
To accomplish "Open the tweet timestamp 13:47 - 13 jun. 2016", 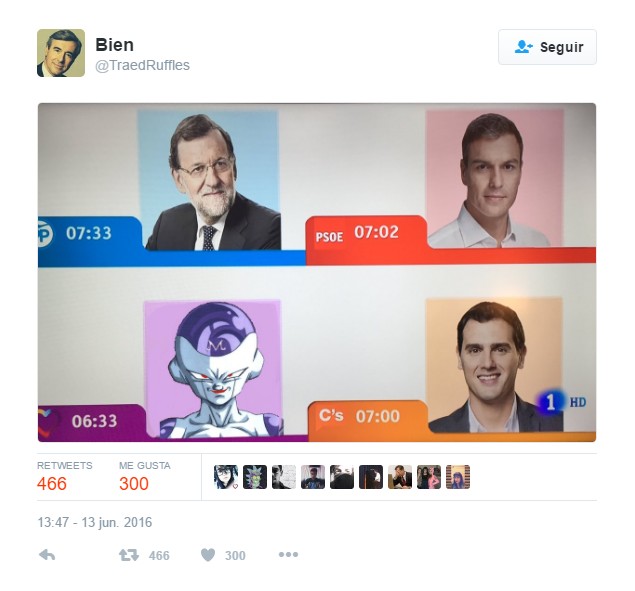I will coord(95,522).
